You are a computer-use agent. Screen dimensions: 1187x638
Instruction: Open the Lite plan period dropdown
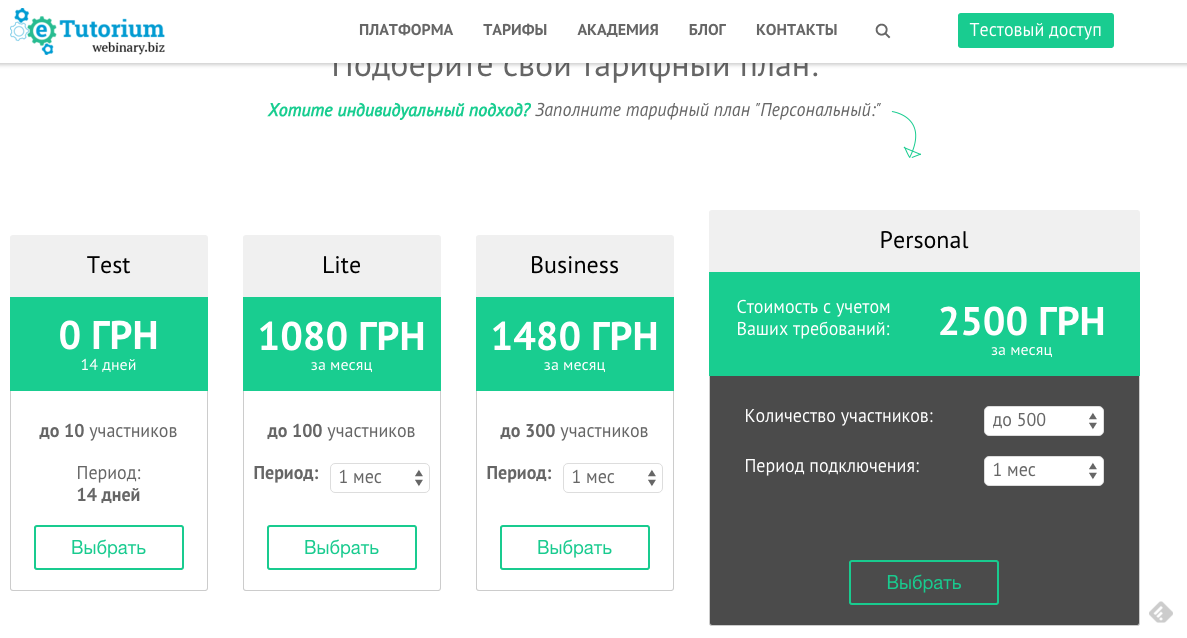pyautogui.click(x=379, y=477)
